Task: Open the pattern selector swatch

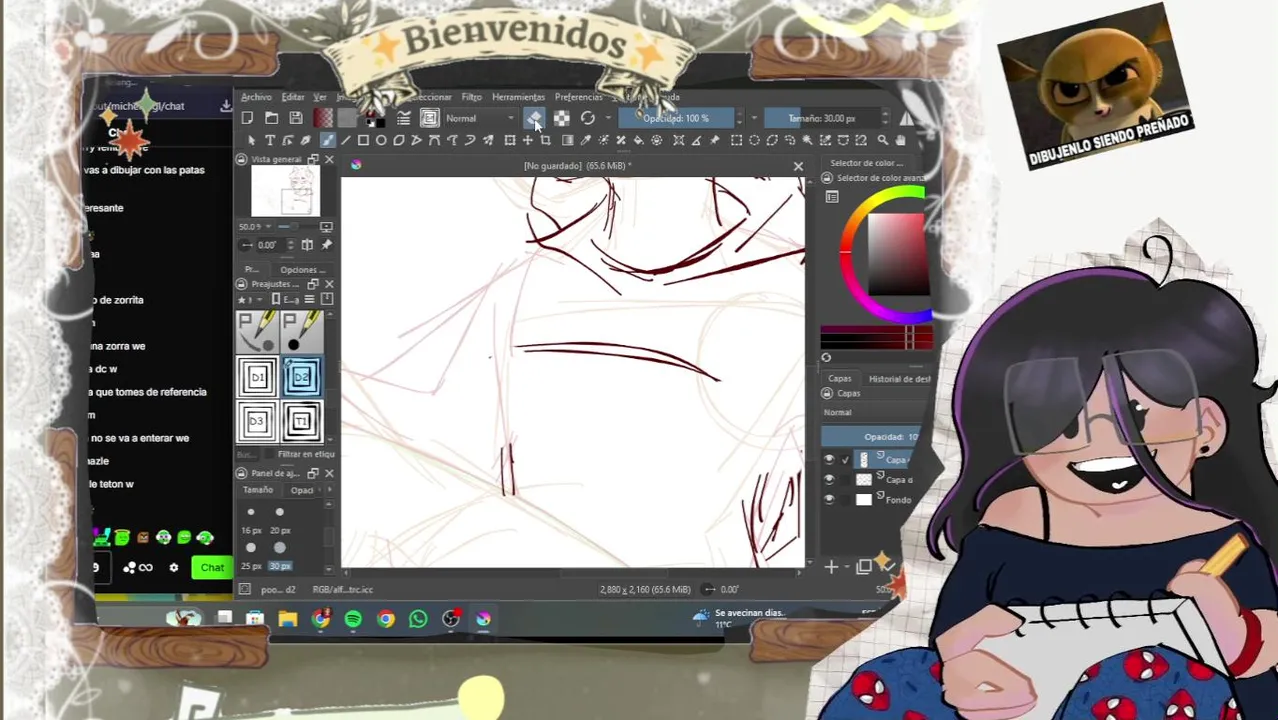Action: pos(347,118)
